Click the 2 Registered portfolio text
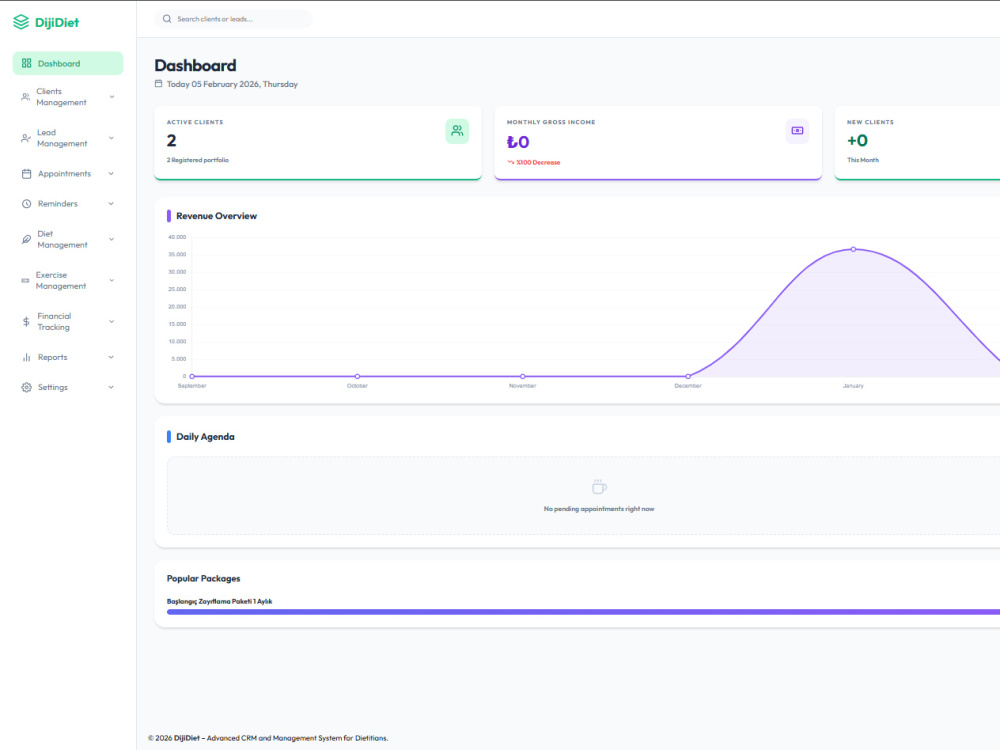Image resolution: width=1000 pixels, height=750 pixels. click(x=198, y=160)
